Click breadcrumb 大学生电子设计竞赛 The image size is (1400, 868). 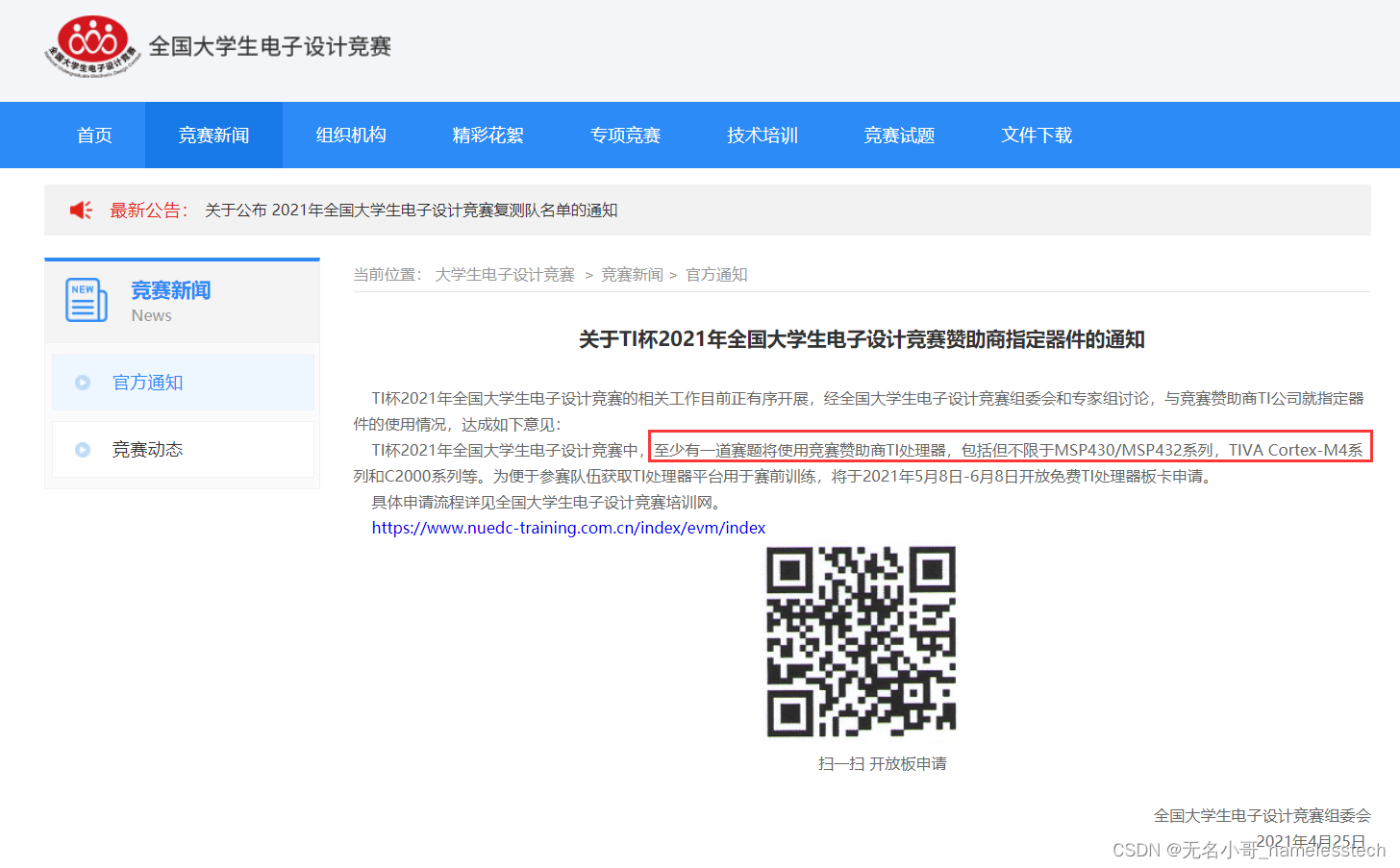(x=505, y=275)
